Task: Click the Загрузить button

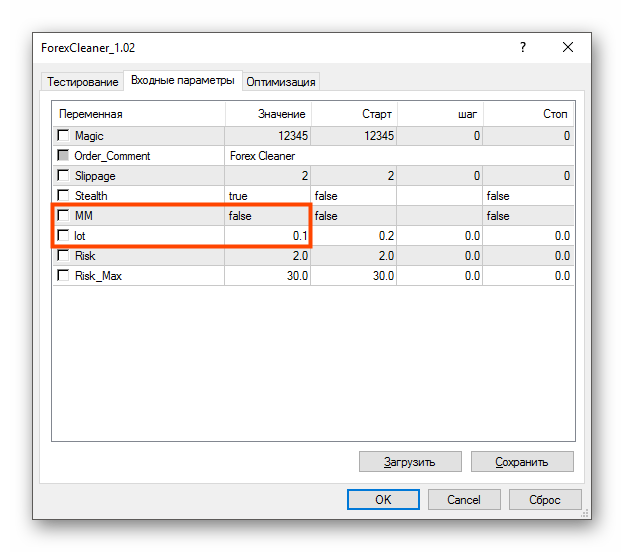Action: click(x=410, y=462)
